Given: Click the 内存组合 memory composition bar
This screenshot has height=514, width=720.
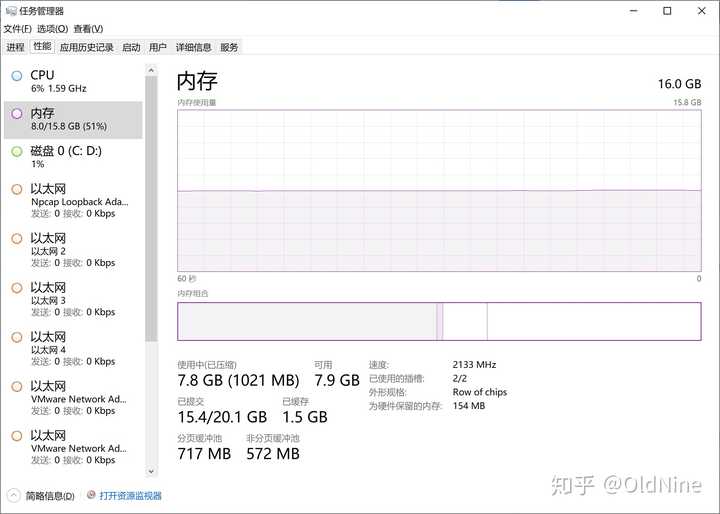Looking at the screenshot, I should 439,321.
